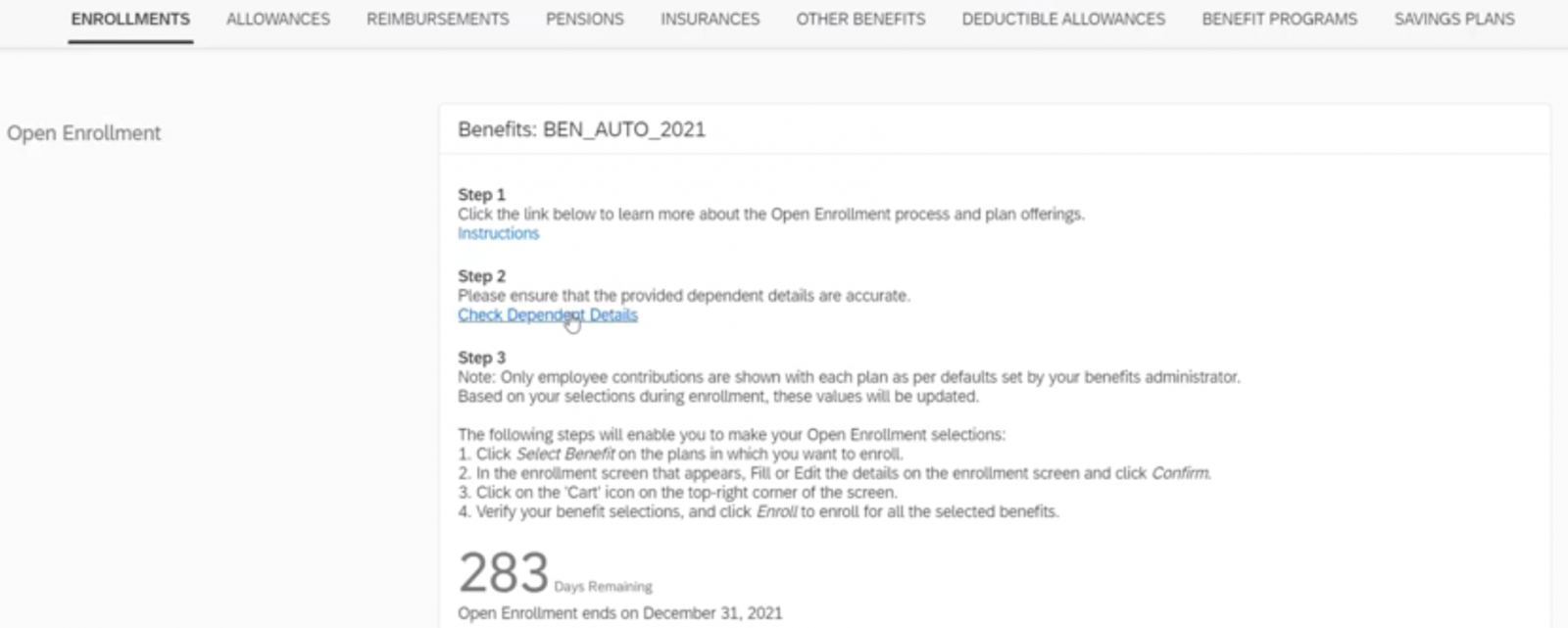Click the 'Fill or Edit the details' line
This screenshot has width=1568, height=628.
(x=835, y=473)
